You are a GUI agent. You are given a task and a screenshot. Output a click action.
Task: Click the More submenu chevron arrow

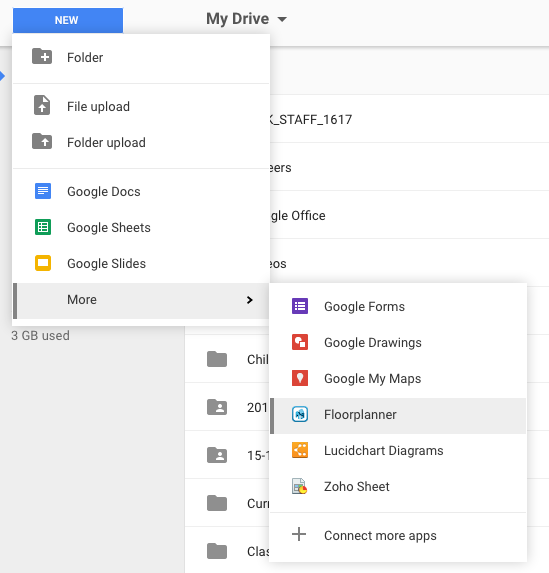250,300
